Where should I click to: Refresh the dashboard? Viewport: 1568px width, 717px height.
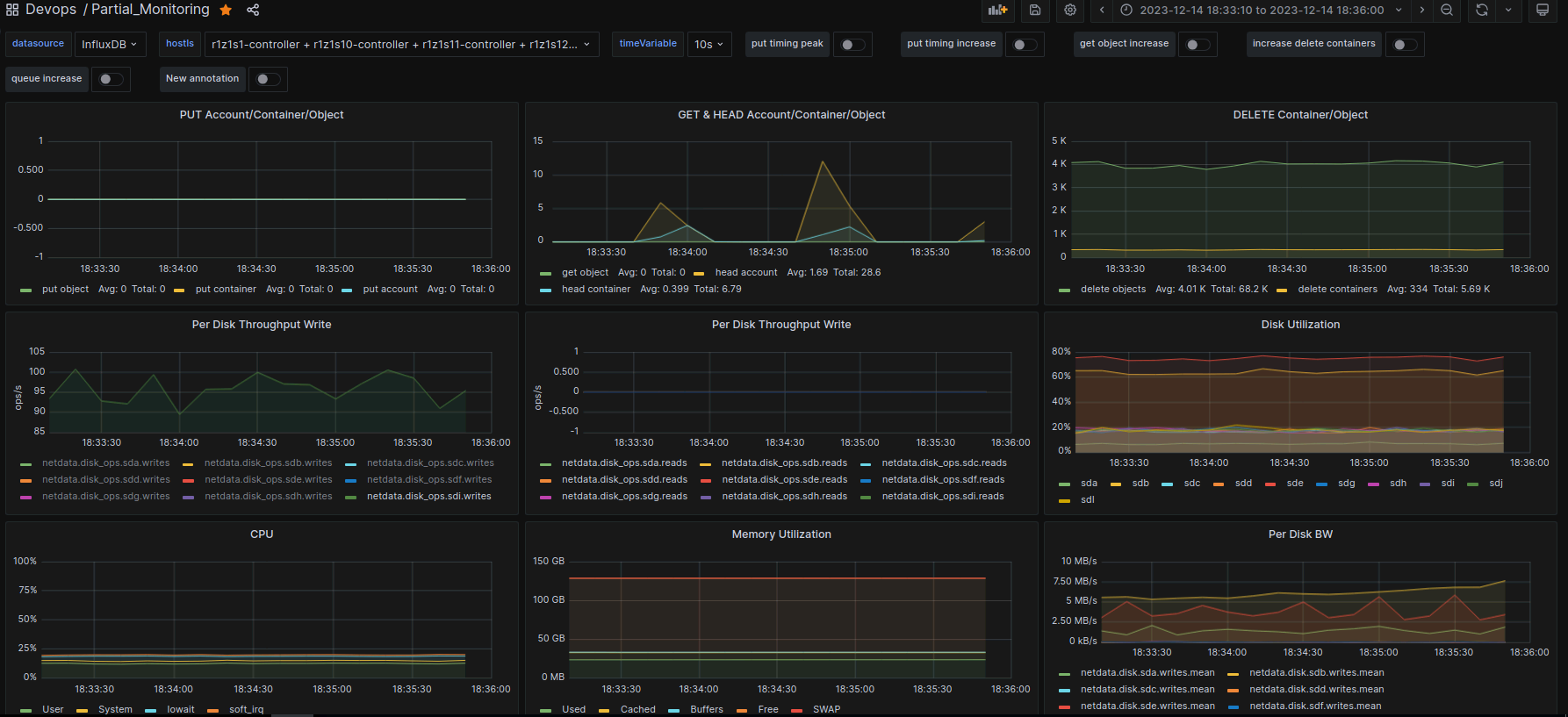point(1482,10)
